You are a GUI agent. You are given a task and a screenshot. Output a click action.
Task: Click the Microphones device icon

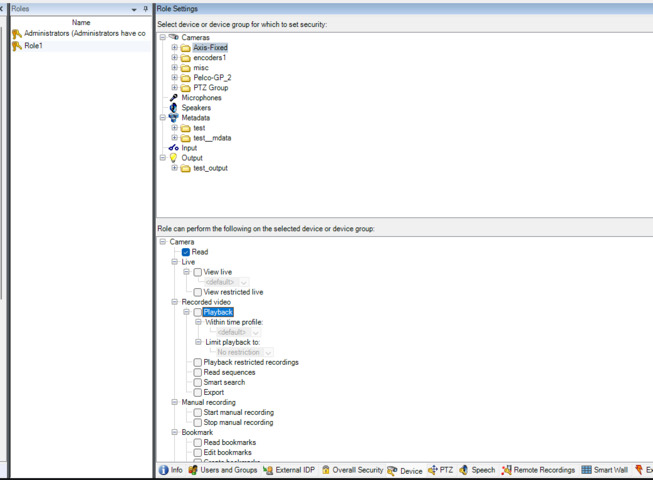(x=174, y=98)
